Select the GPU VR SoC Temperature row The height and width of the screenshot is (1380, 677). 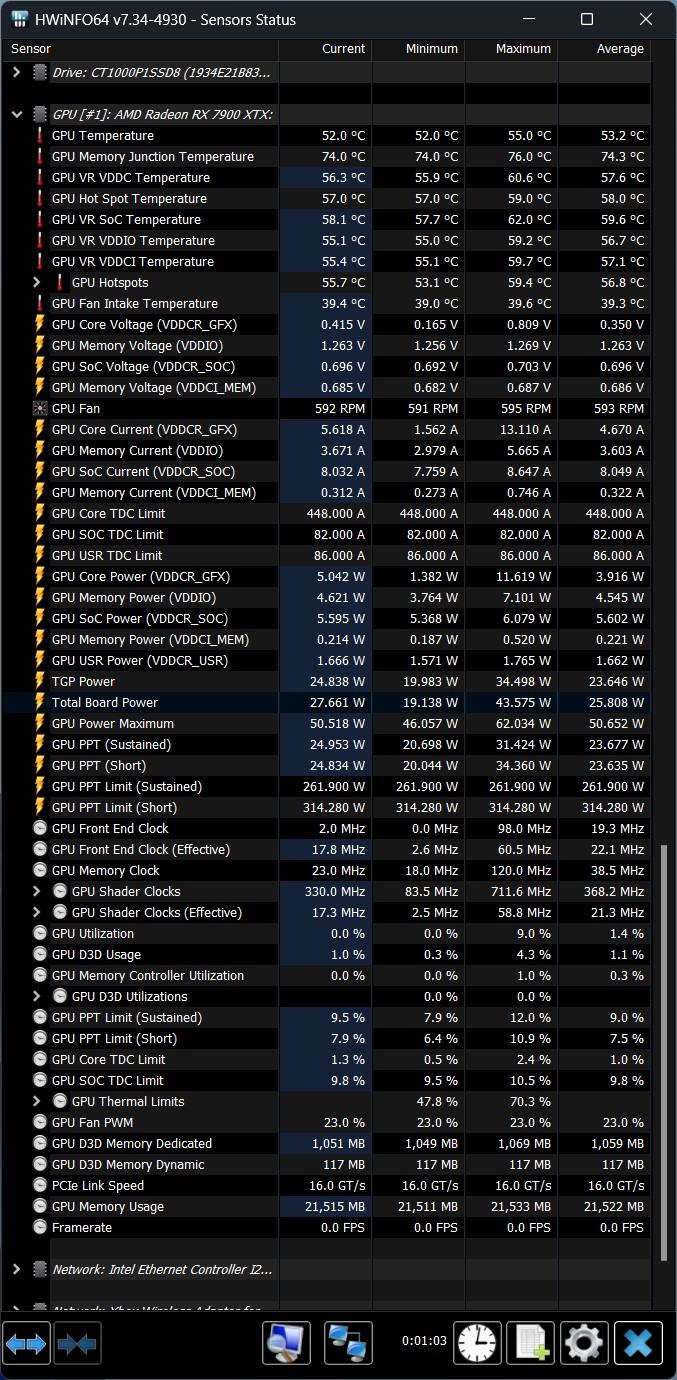(326, 219)
